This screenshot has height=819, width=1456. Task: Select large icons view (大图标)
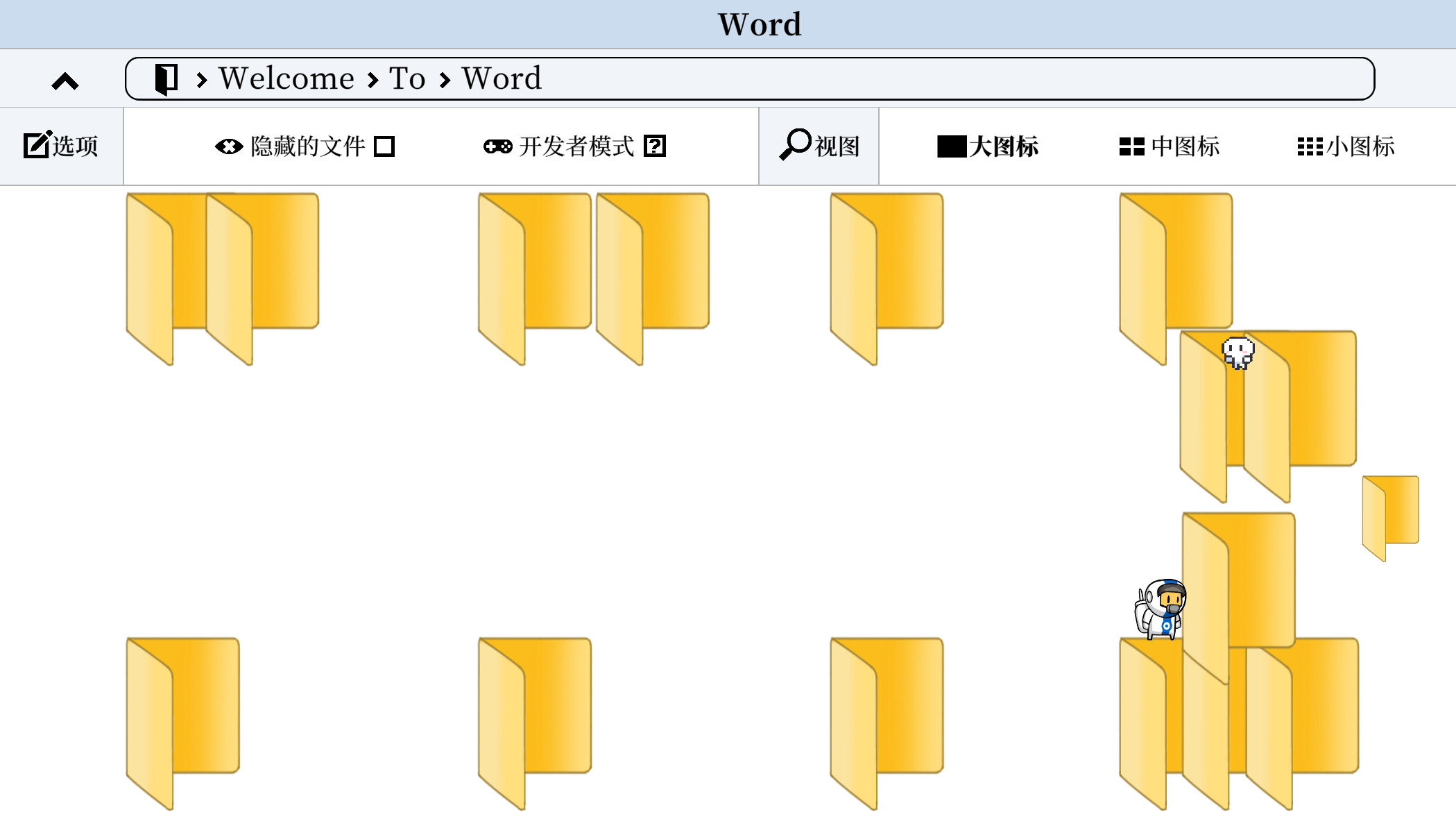click(x=988, y=146)
